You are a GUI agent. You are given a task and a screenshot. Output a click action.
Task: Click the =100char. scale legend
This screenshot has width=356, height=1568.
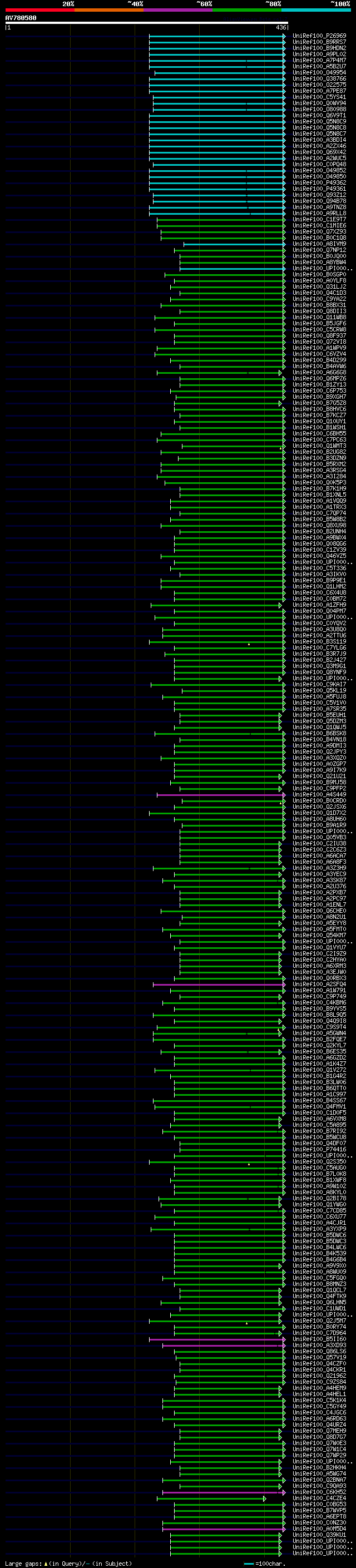(x=265, y=1563)
